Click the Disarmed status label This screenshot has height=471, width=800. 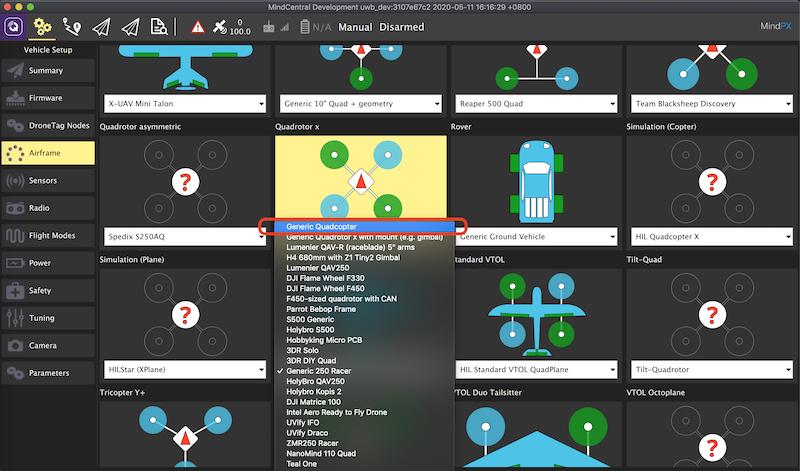(x=402, y=27)
